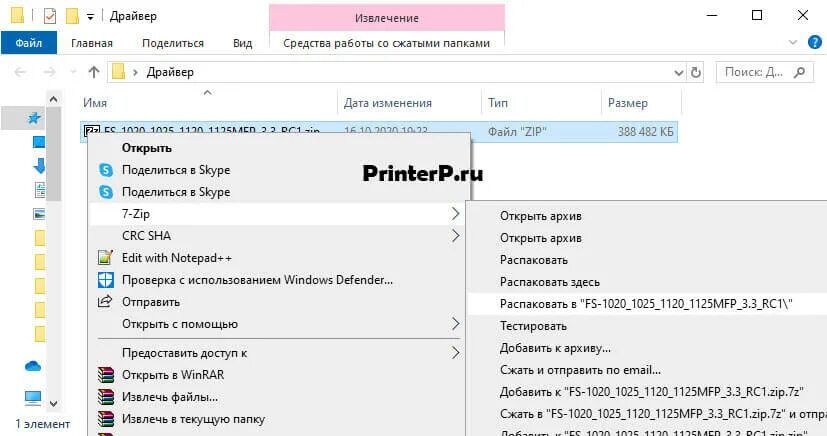Open the Вид ribbon tab
The image size is (827, 436).
point(243,43)
